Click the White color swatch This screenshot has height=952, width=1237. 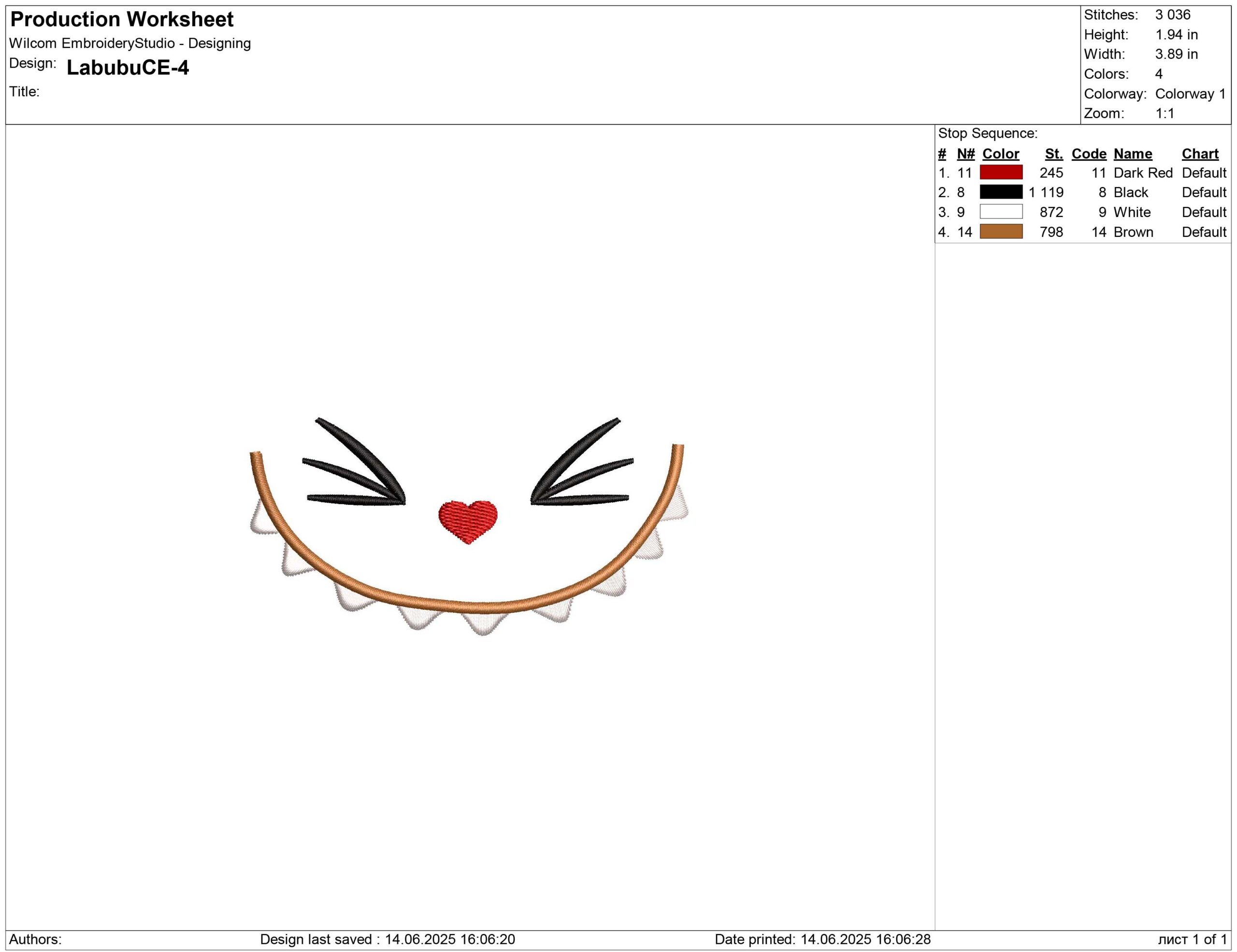[x=1001, y=212]
